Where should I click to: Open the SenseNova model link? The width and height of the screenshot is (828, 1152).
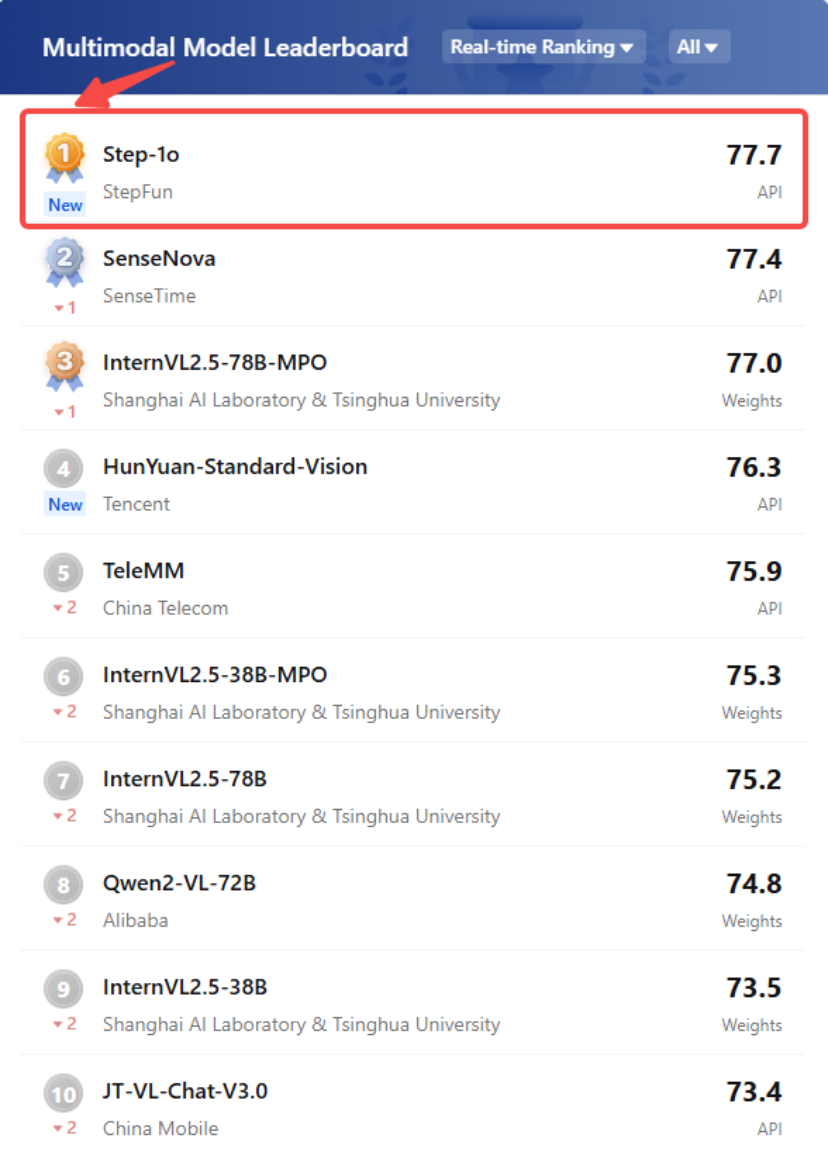[159, 258]
